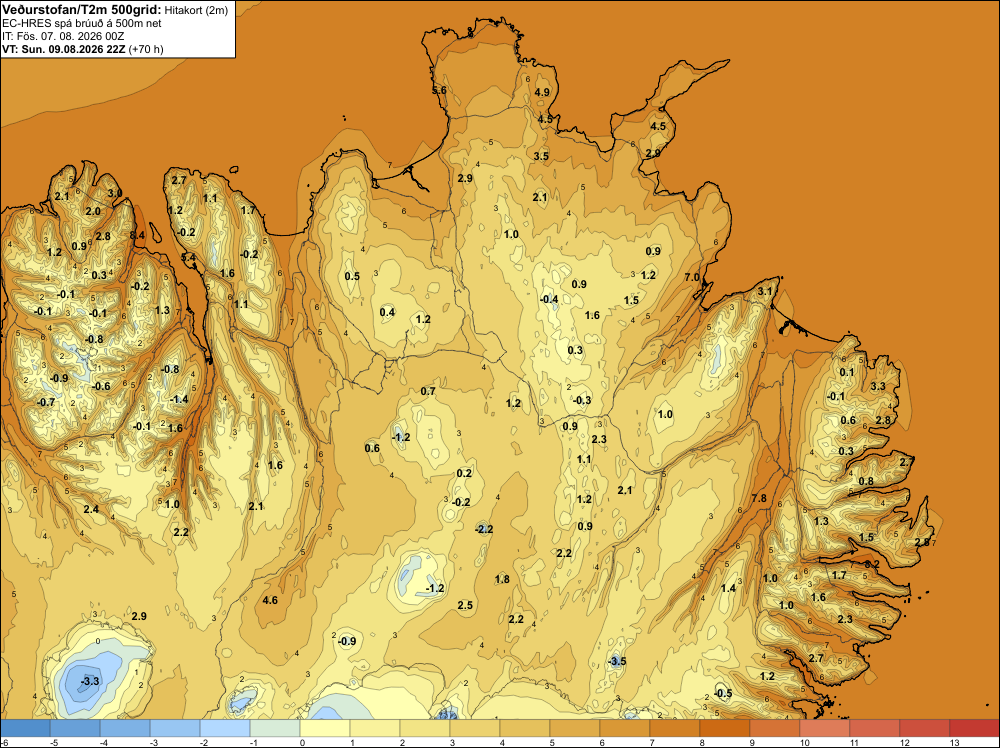The width and height of the screenshot is (1000, 748).
Task: Click the "EC-HRES spá brúuð á 500m net" line
Action: click(x=82, y=23)
